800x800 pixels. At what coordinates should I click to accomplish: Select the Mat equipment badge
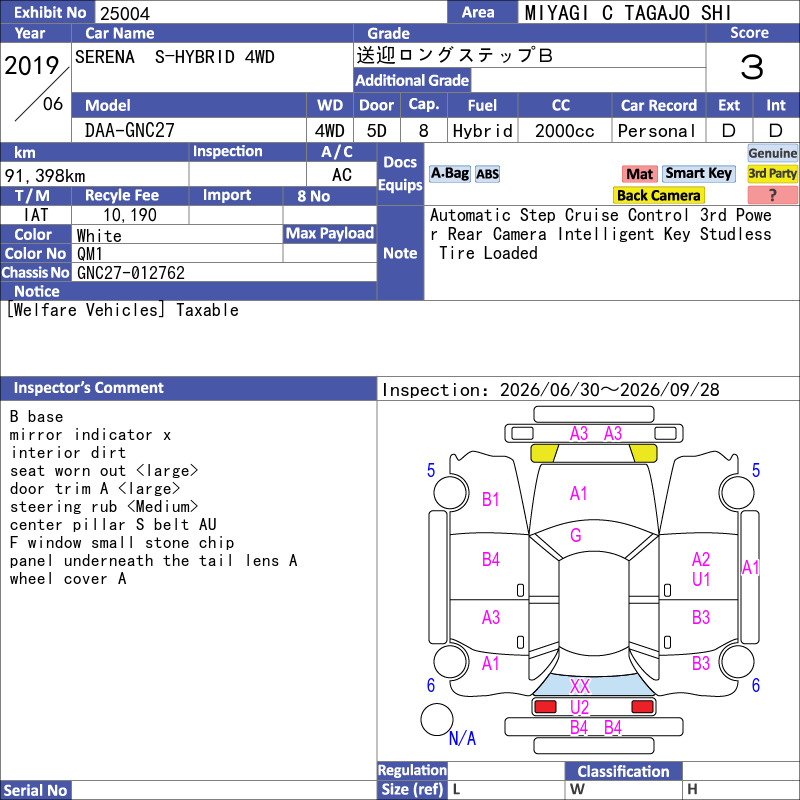pos(639,174)
